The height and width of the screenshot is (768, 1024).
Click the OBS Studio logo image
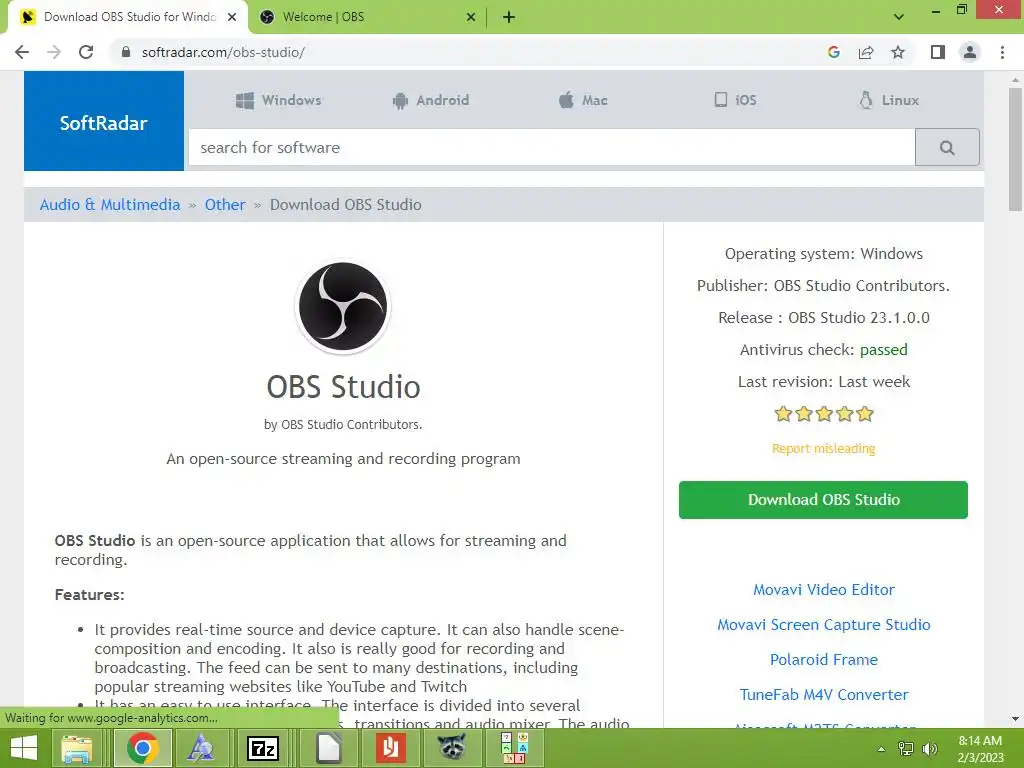(343, 306)
